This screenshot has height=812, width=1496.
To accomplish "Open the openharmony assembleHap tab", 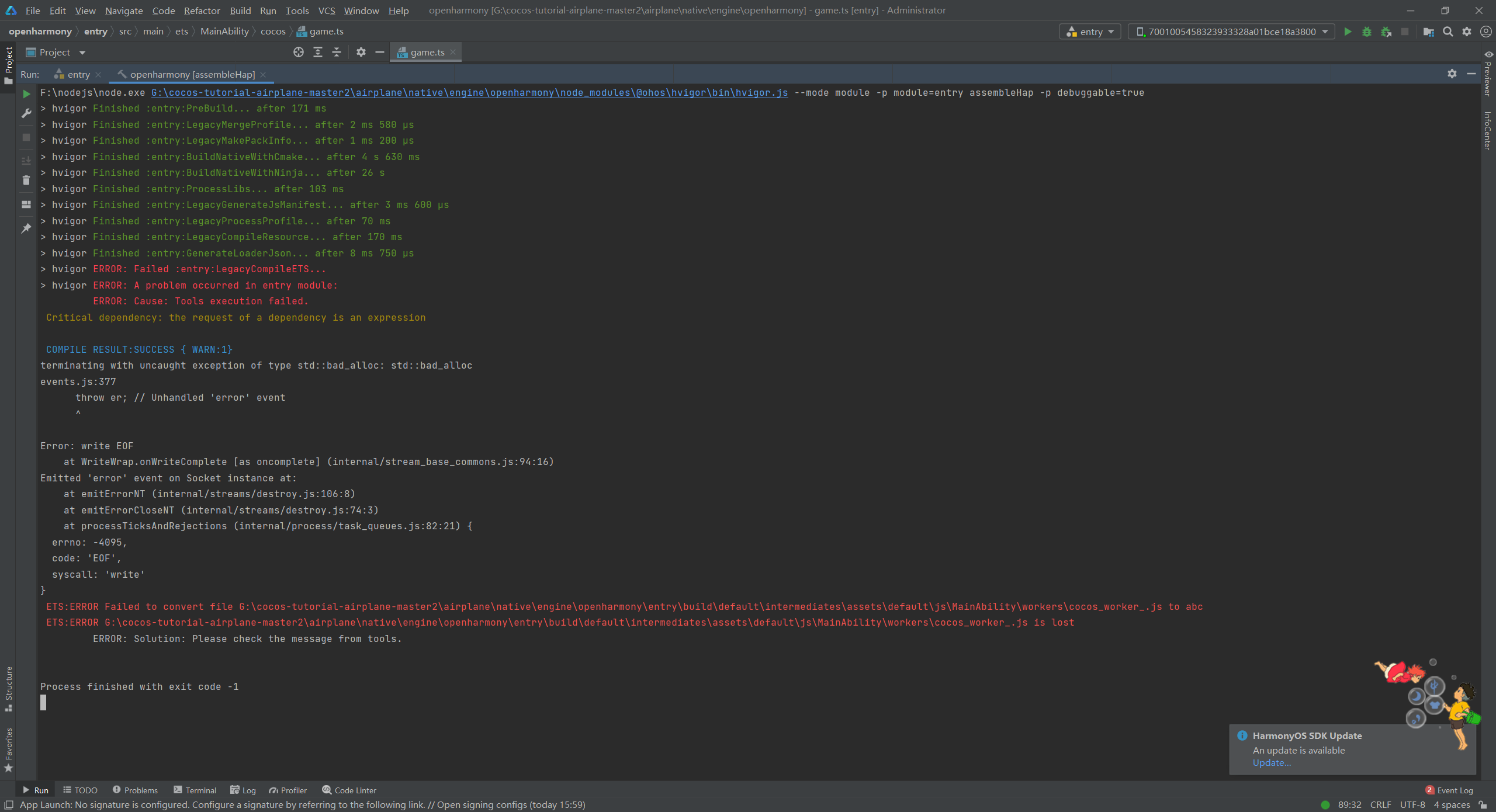I will 190,73.
